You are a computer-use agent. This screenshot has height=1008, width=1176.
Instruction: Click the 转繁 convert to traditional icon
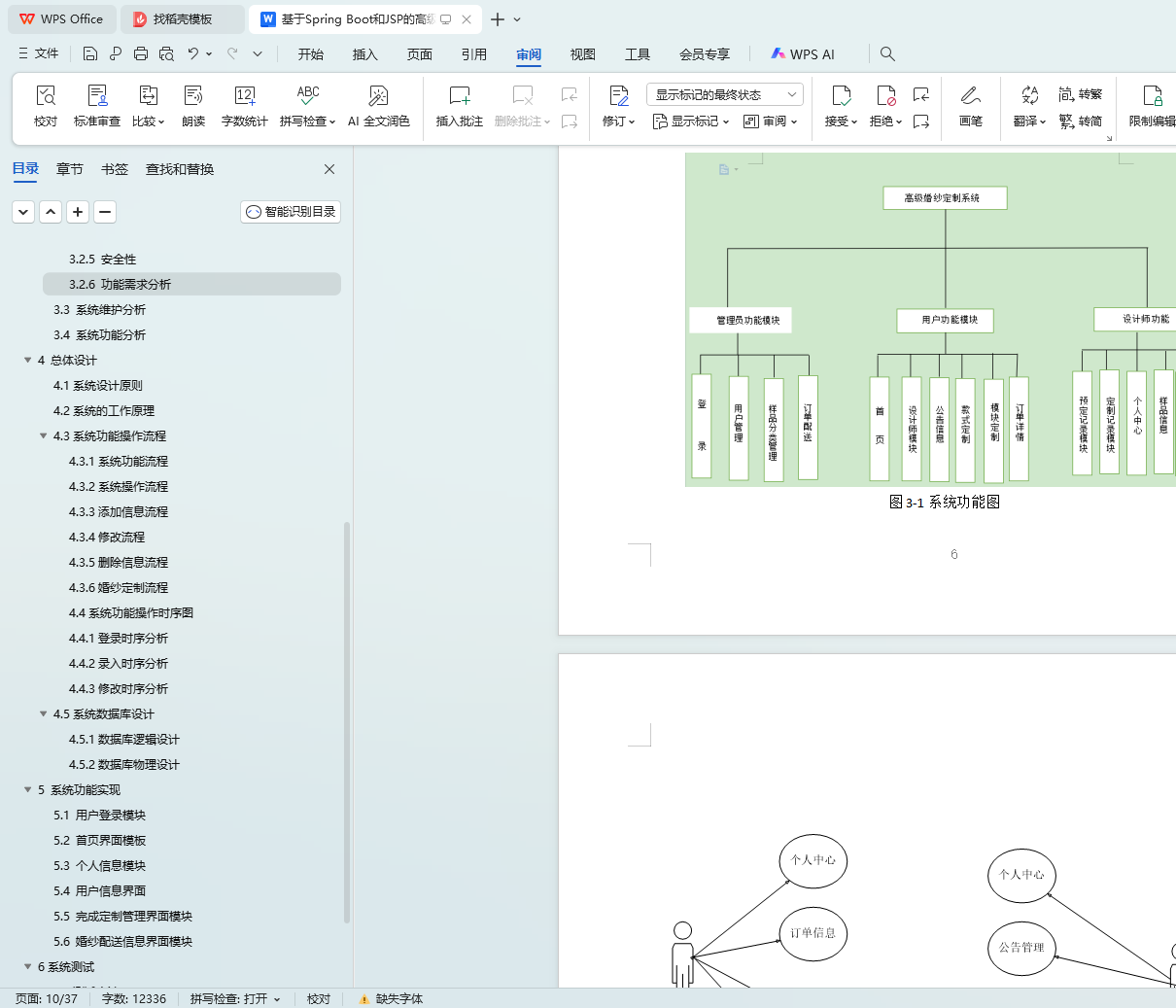1081,94
